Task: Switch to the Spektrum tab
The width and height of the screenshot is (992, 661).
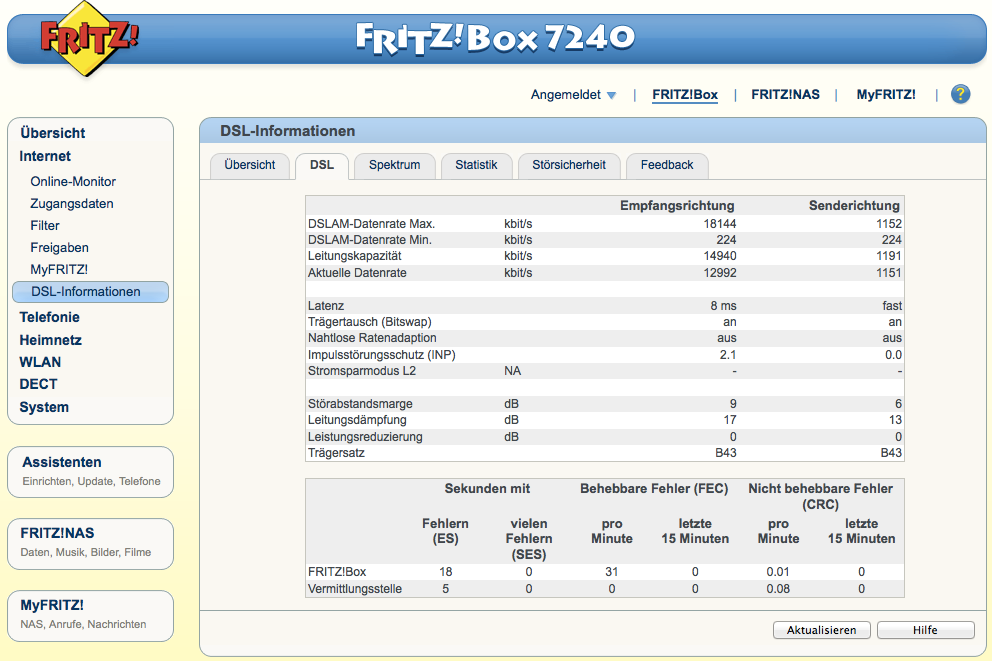Action: point(394,165)
